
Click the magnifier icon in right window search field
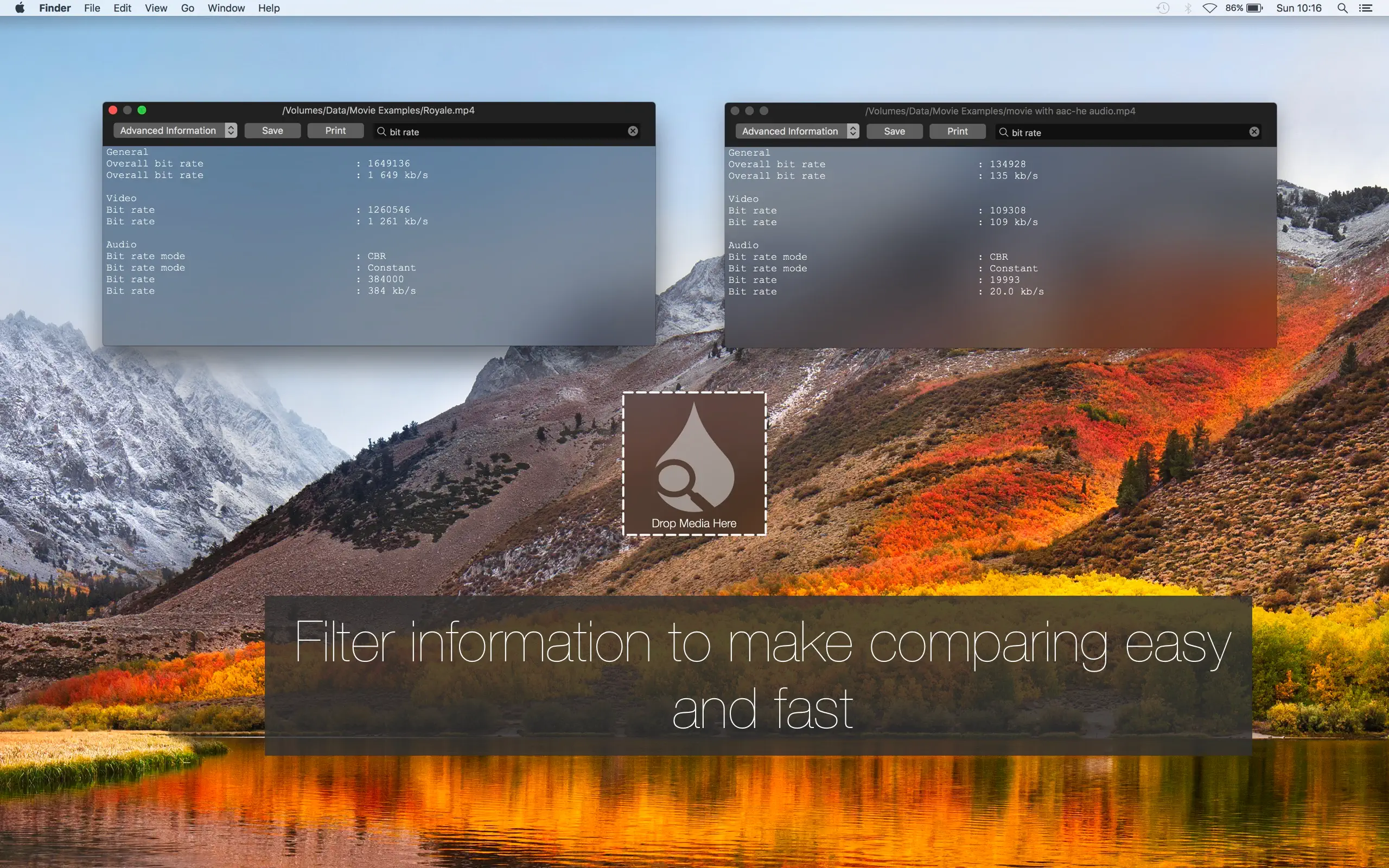[x=1003, y=132]
